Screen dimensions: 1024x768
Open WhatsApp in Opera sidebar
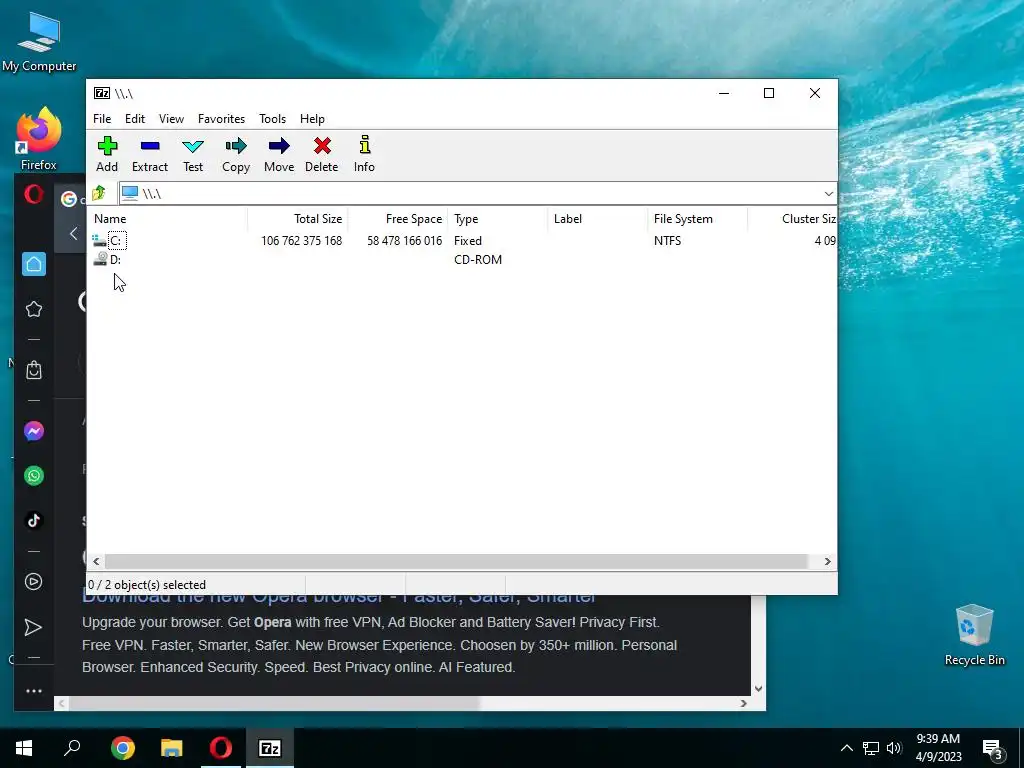34,475
